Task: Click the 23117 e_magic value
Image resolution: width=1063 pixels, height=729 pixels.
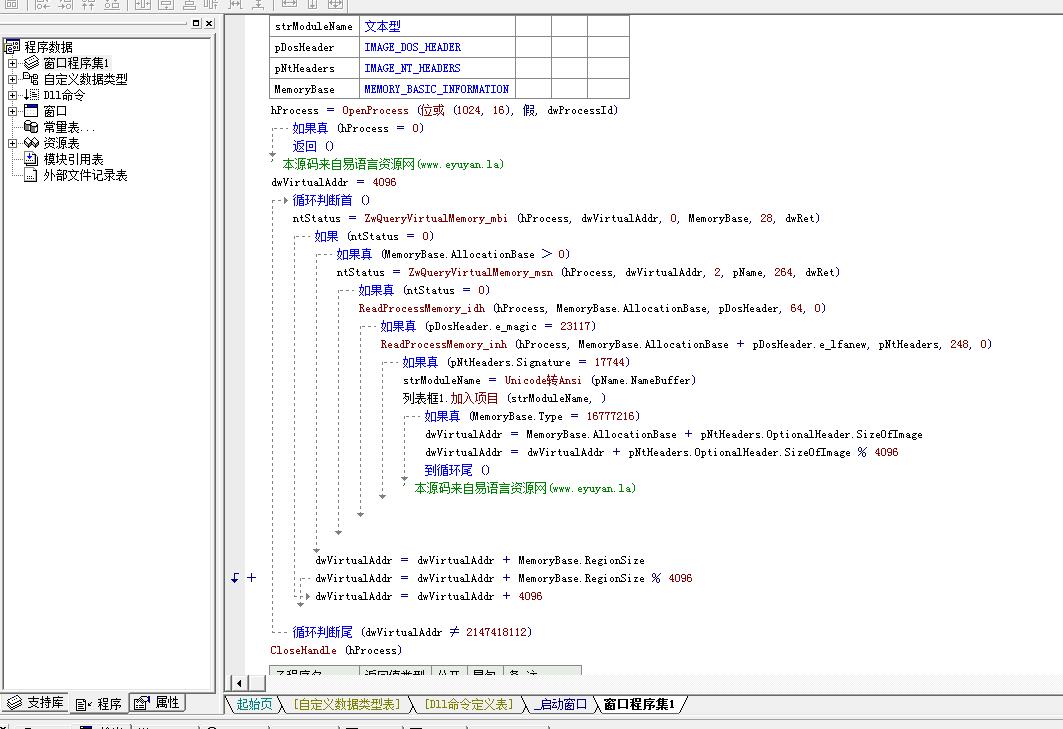Action: click(x=575, y=326)
